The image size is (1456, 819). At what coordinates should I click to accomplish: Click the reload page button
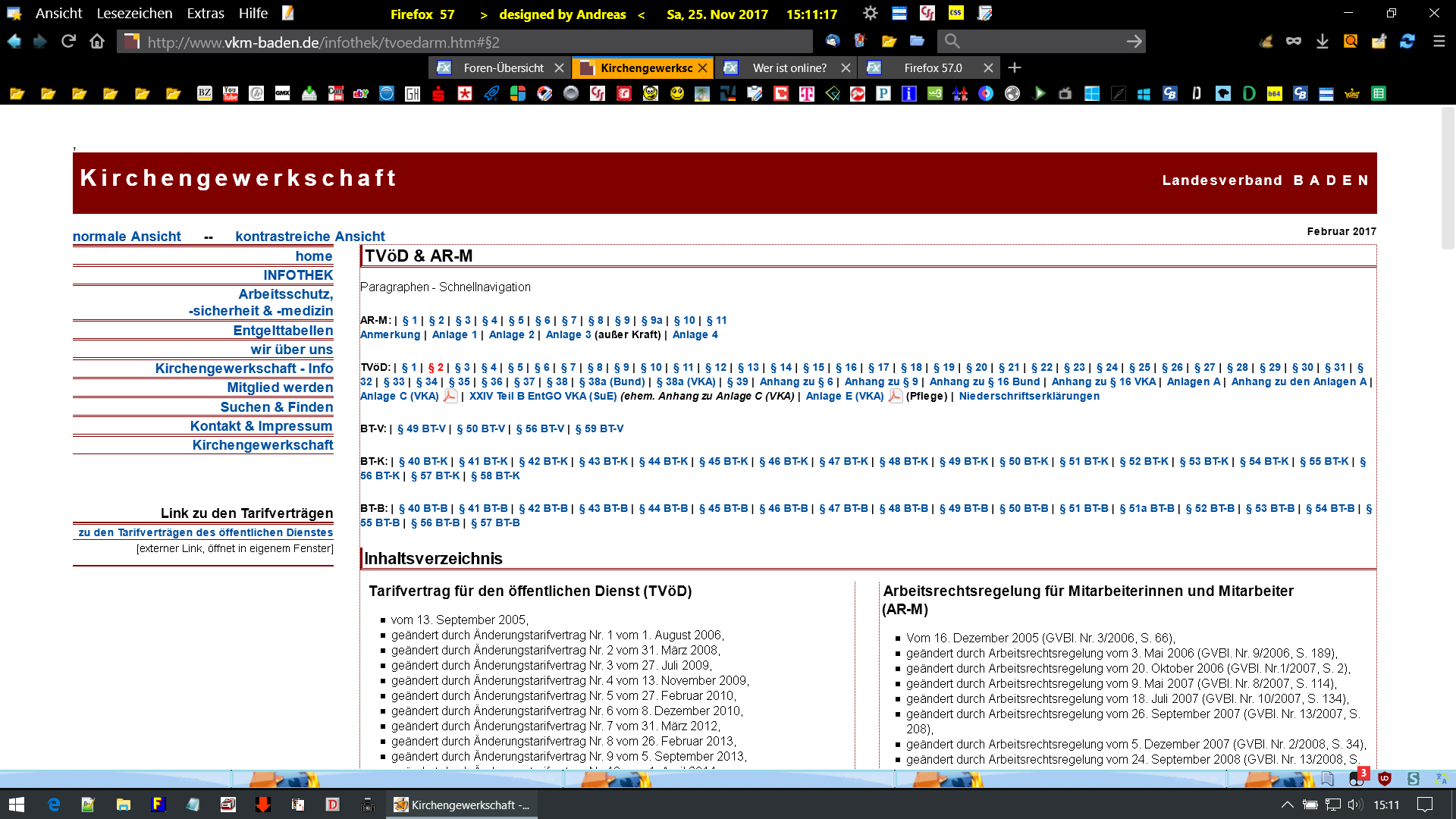click(x=68, y=42)
